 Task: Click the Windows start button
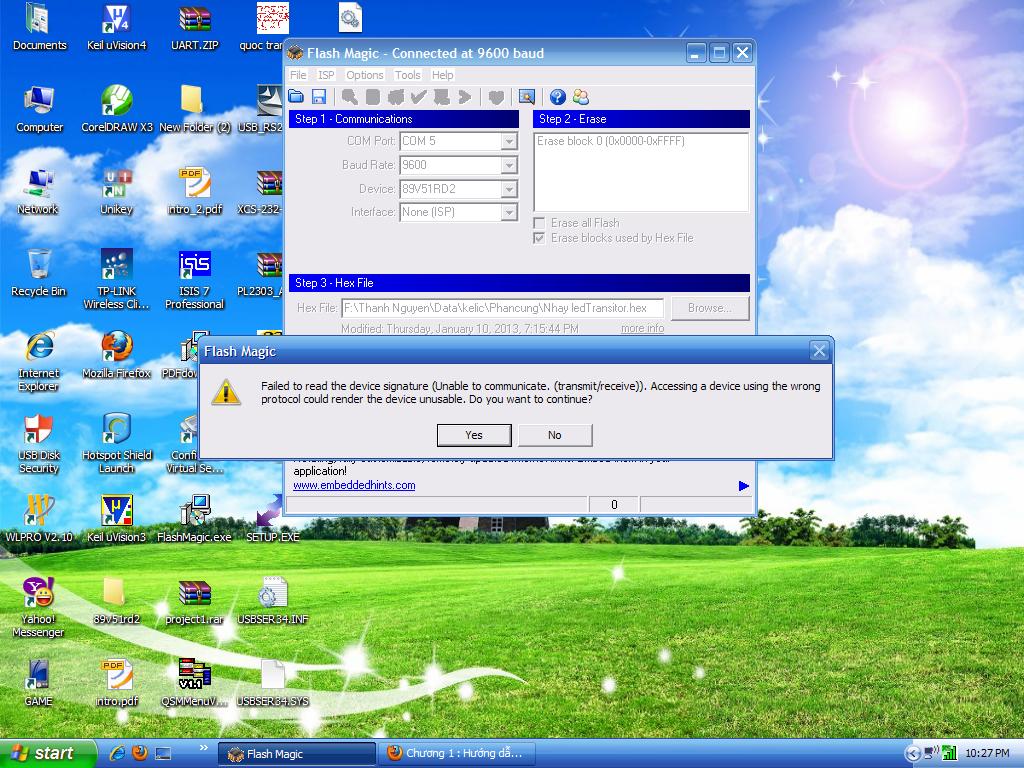(48, 753)
